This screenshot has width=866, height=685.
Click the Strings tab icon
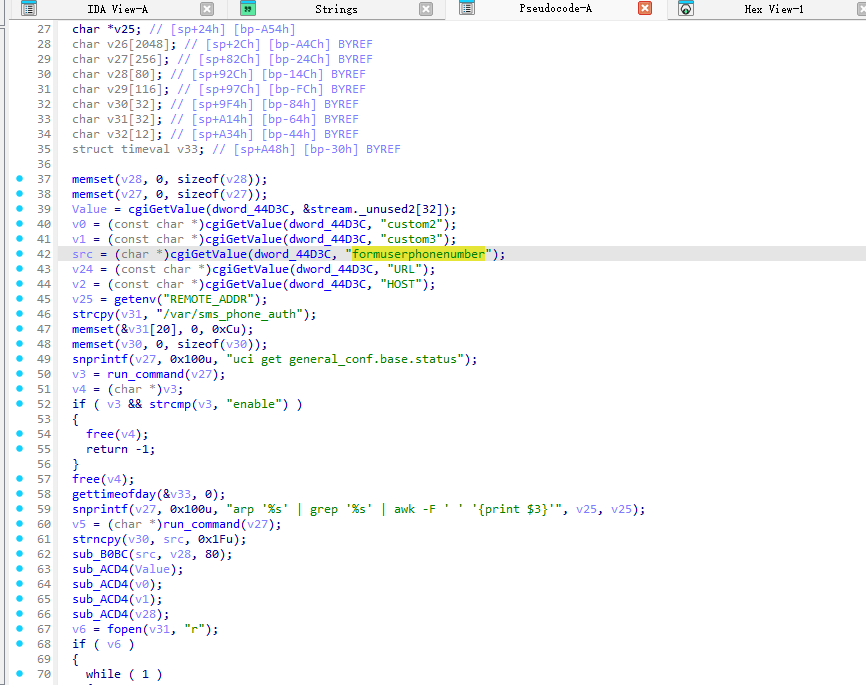[248, 9]
